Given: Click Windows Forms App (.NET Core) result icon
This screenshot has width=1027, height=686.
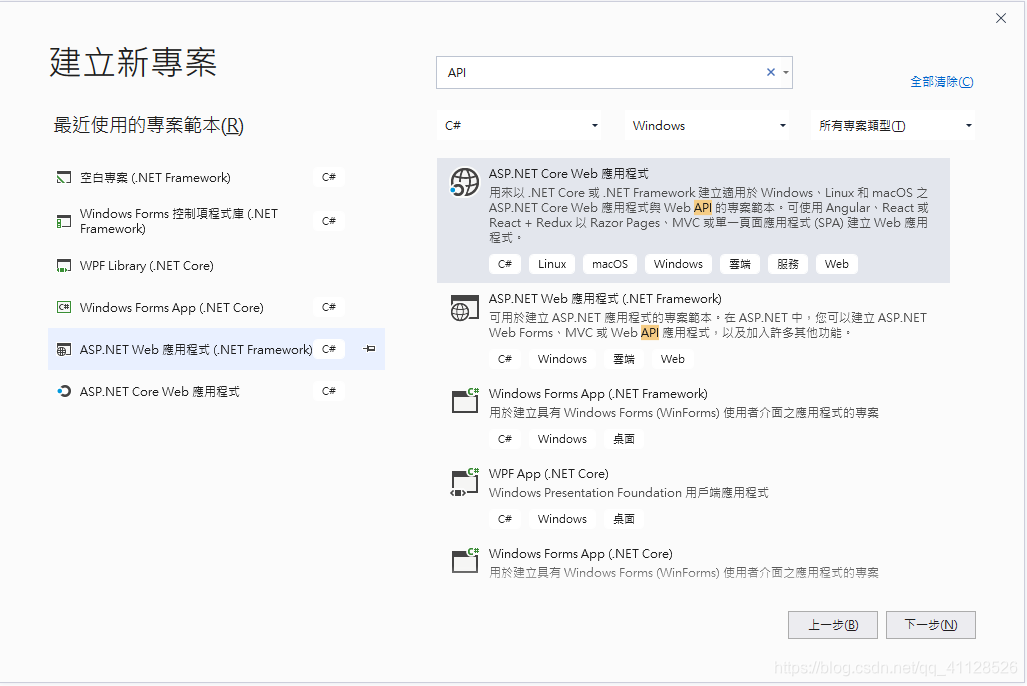Looking at the screenshot, I should pos(465,561).
